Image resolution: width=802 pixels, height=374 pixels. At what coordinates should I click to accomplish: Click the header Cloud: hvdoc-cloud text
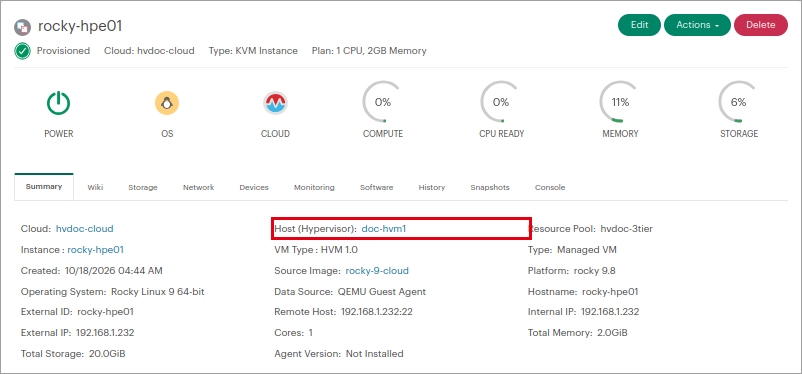149,51
